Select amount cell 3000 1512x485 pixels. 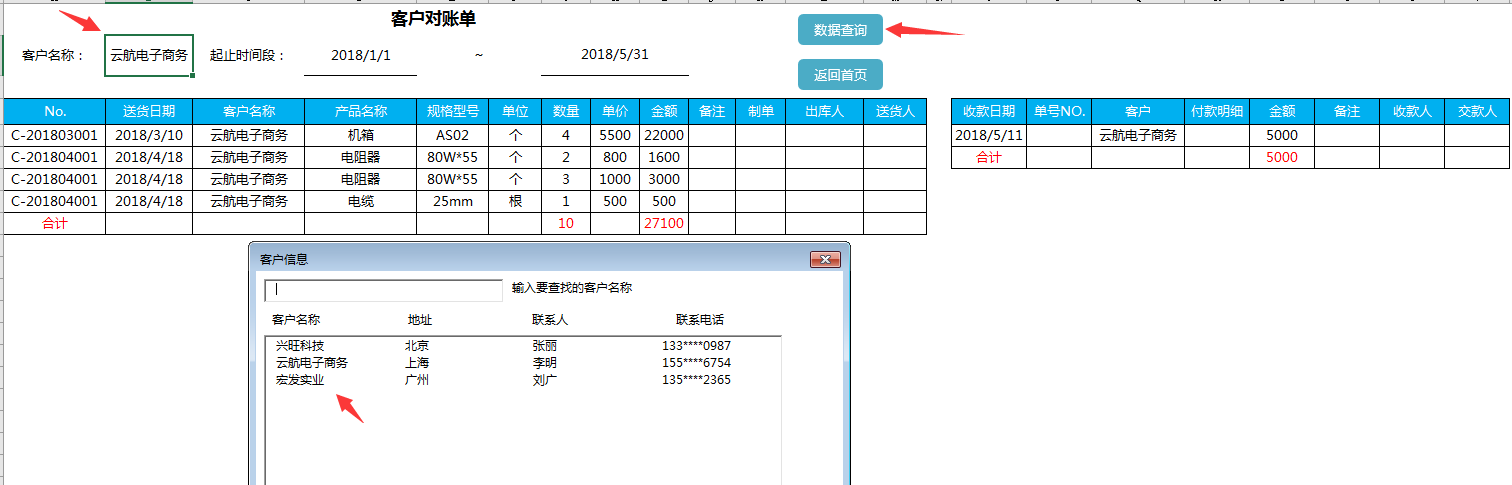(664, 179)
